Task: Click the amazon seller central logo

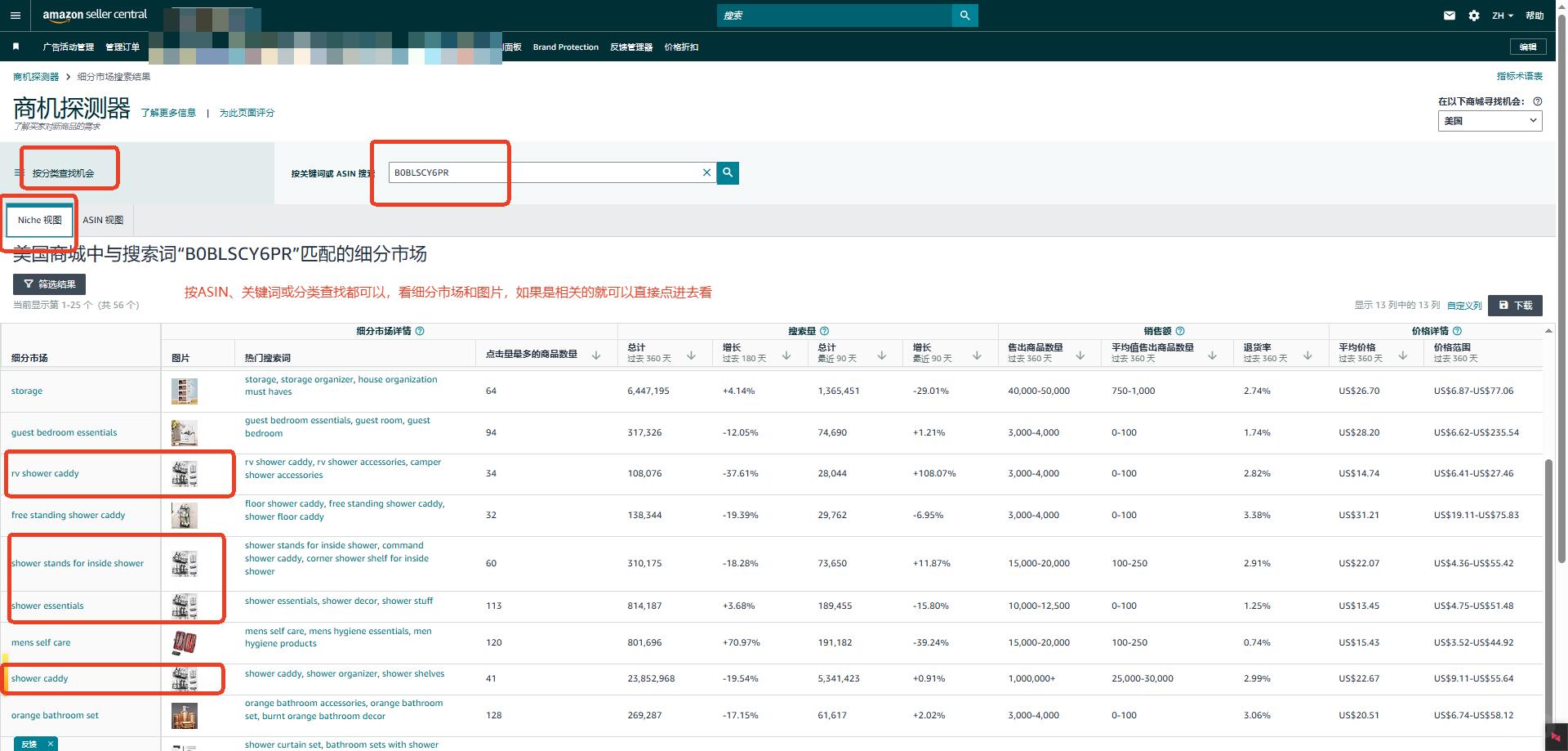Action: coord(95,16)
